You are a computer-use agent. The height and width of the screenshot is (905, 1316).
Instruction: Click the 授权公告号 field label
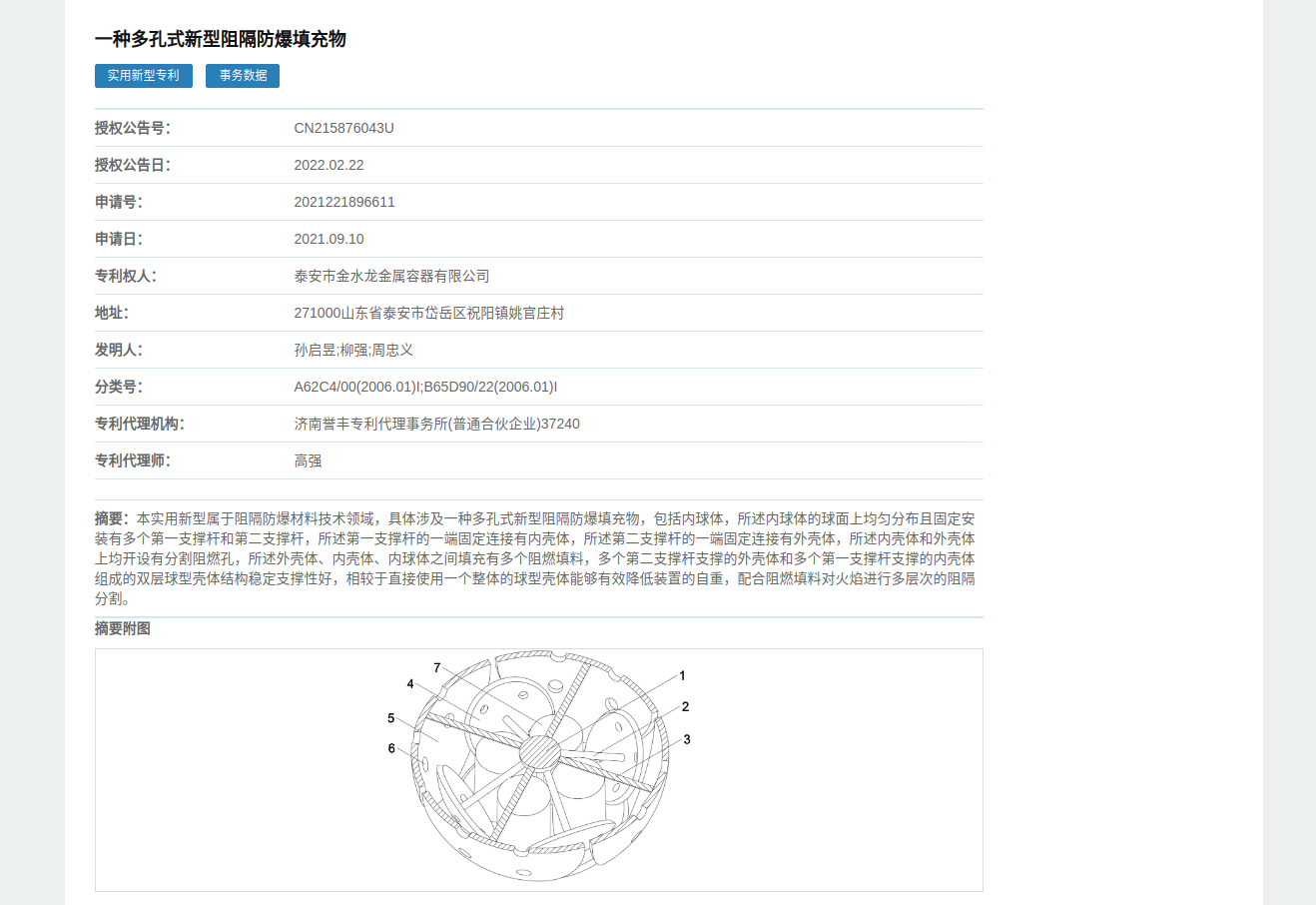[x=133, y=128]
